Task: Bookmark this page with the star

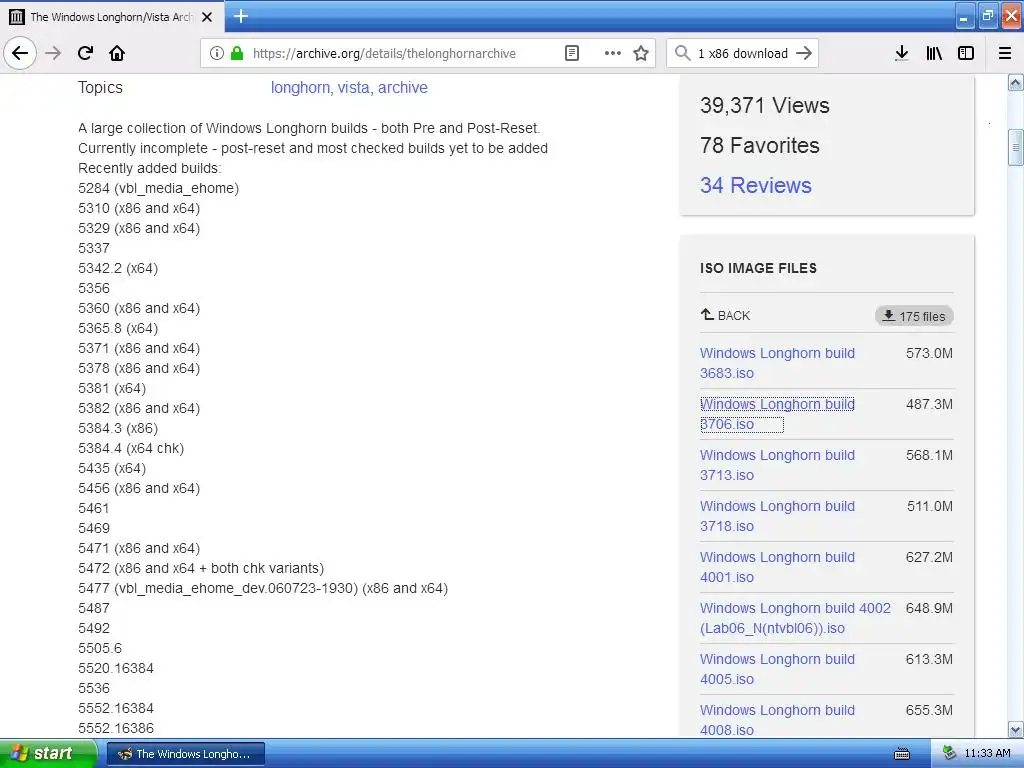Action: coord(641,53)
